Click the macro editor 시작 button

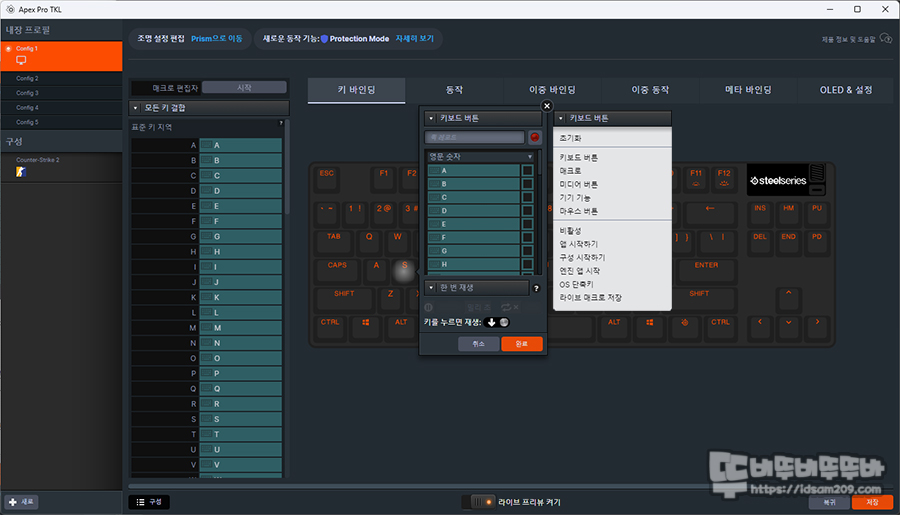pos(245,87)
